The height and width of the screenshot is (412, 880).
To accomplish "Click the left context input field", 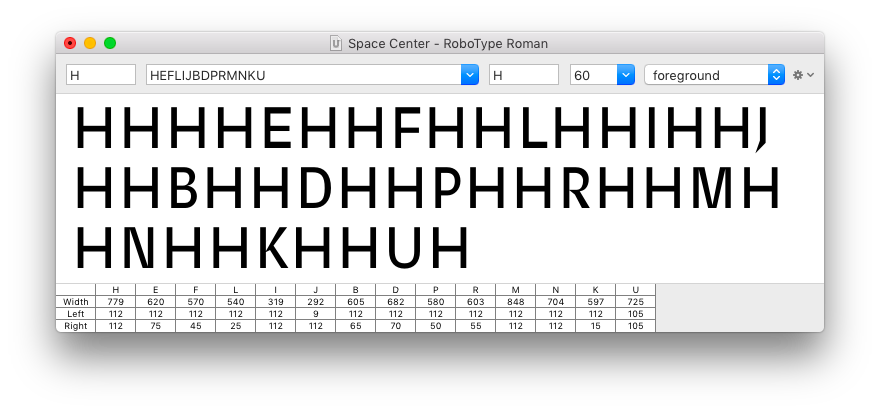I will pos(101,75).
